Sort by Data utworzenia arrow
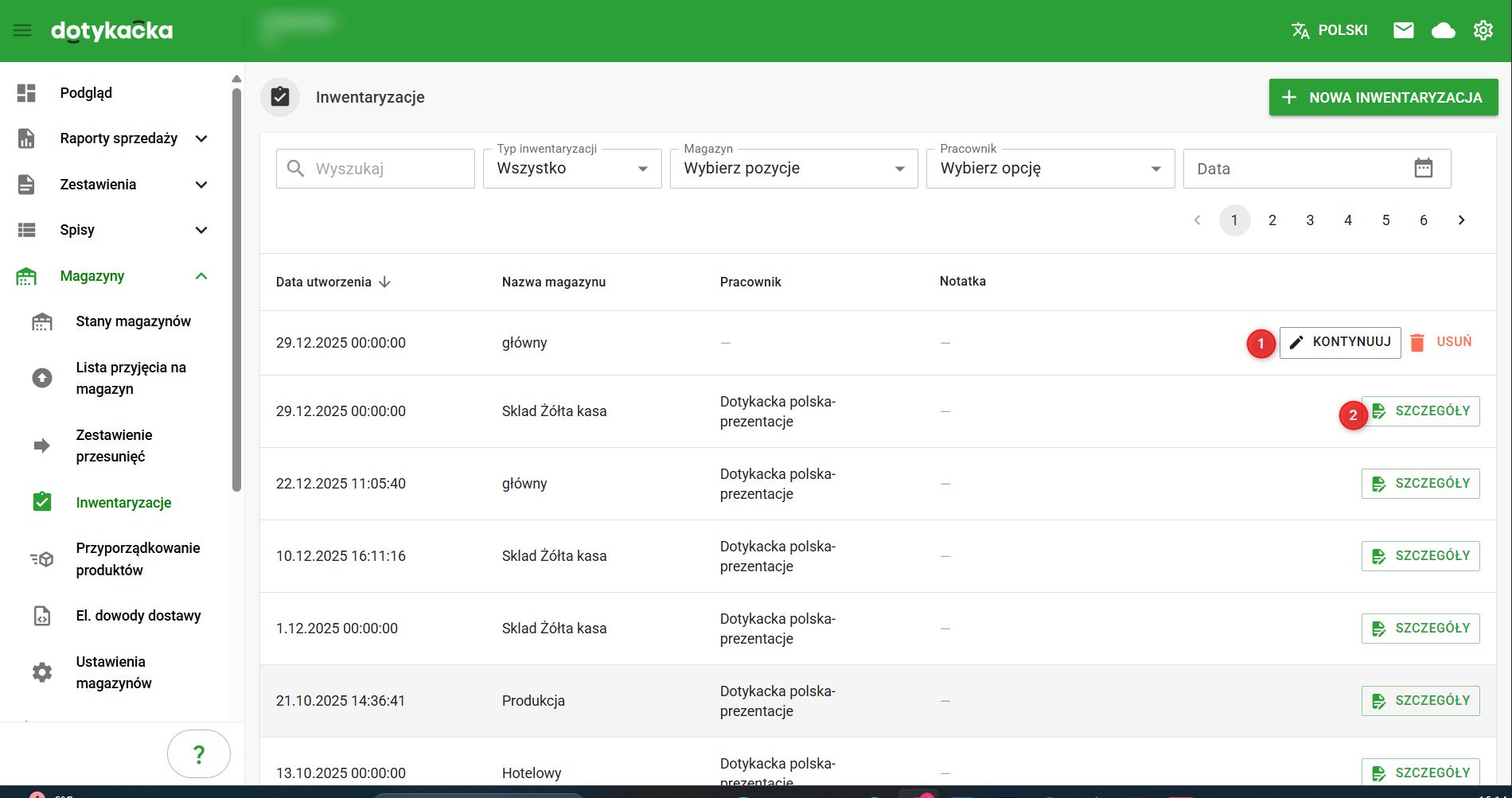This screenshot has width=1512, height=798. (x=385, y=282)
